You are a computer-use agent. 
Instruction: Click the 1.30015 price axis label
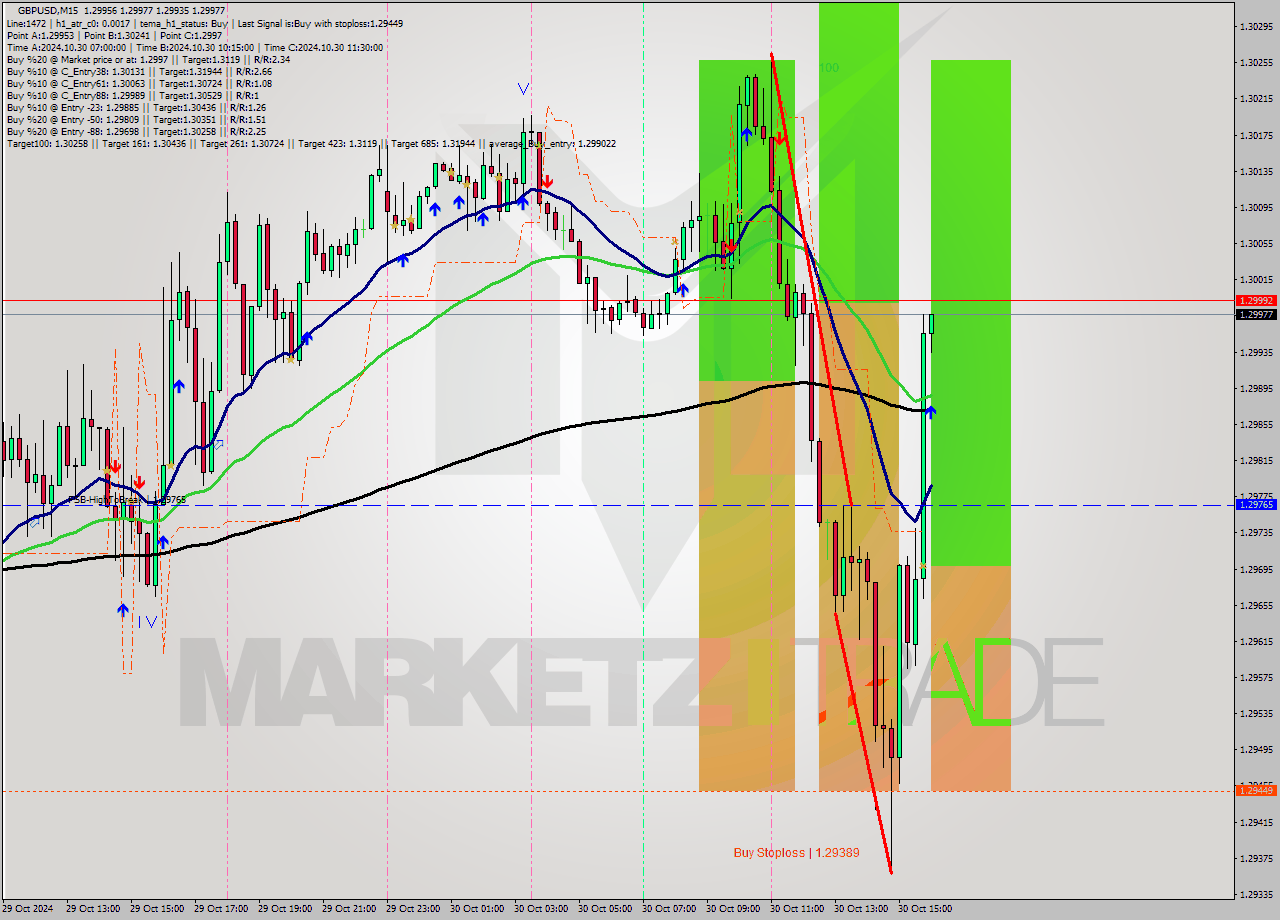1256,279
